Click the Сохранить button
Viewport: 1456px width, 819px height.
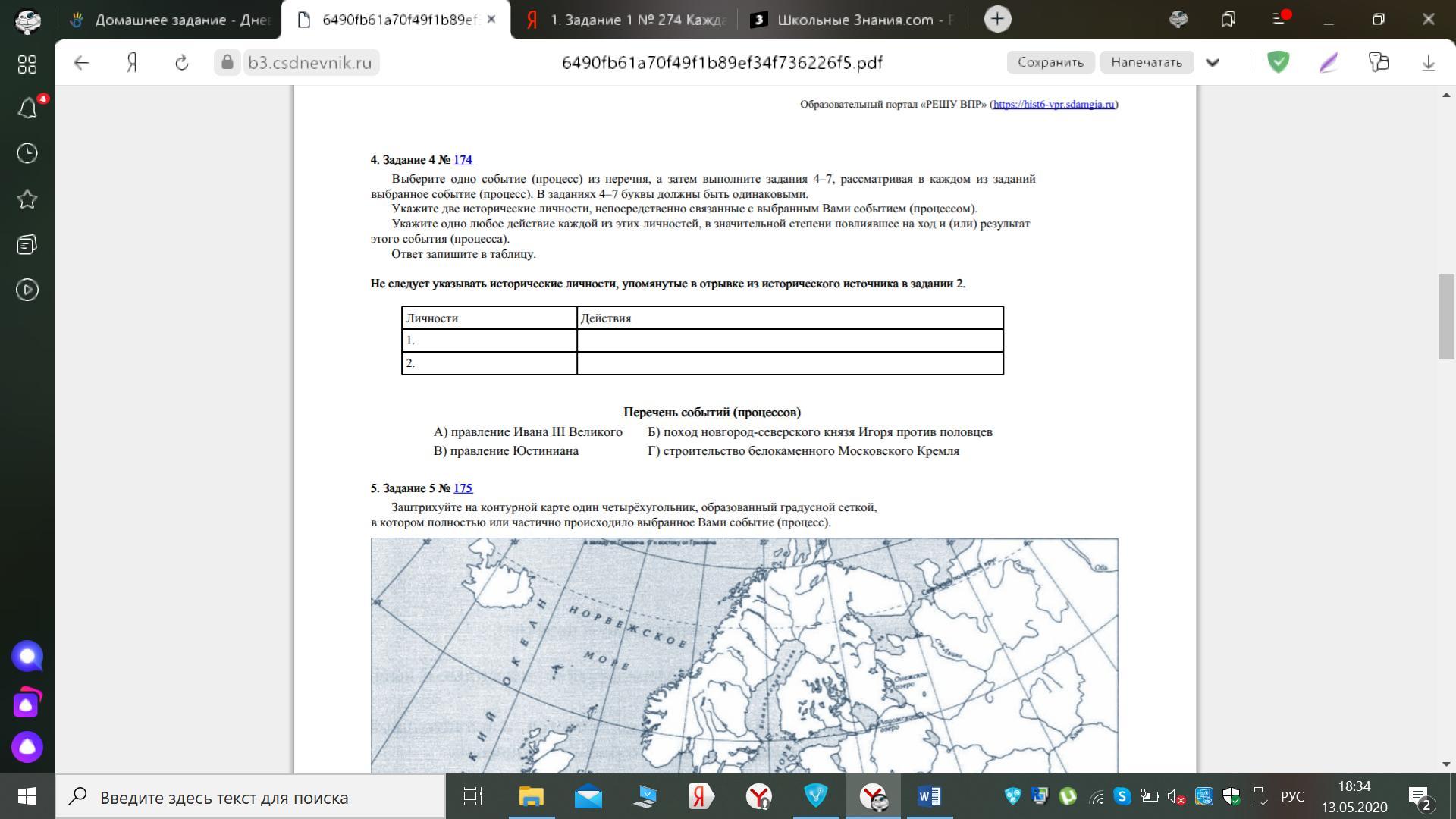[1050, 62]
